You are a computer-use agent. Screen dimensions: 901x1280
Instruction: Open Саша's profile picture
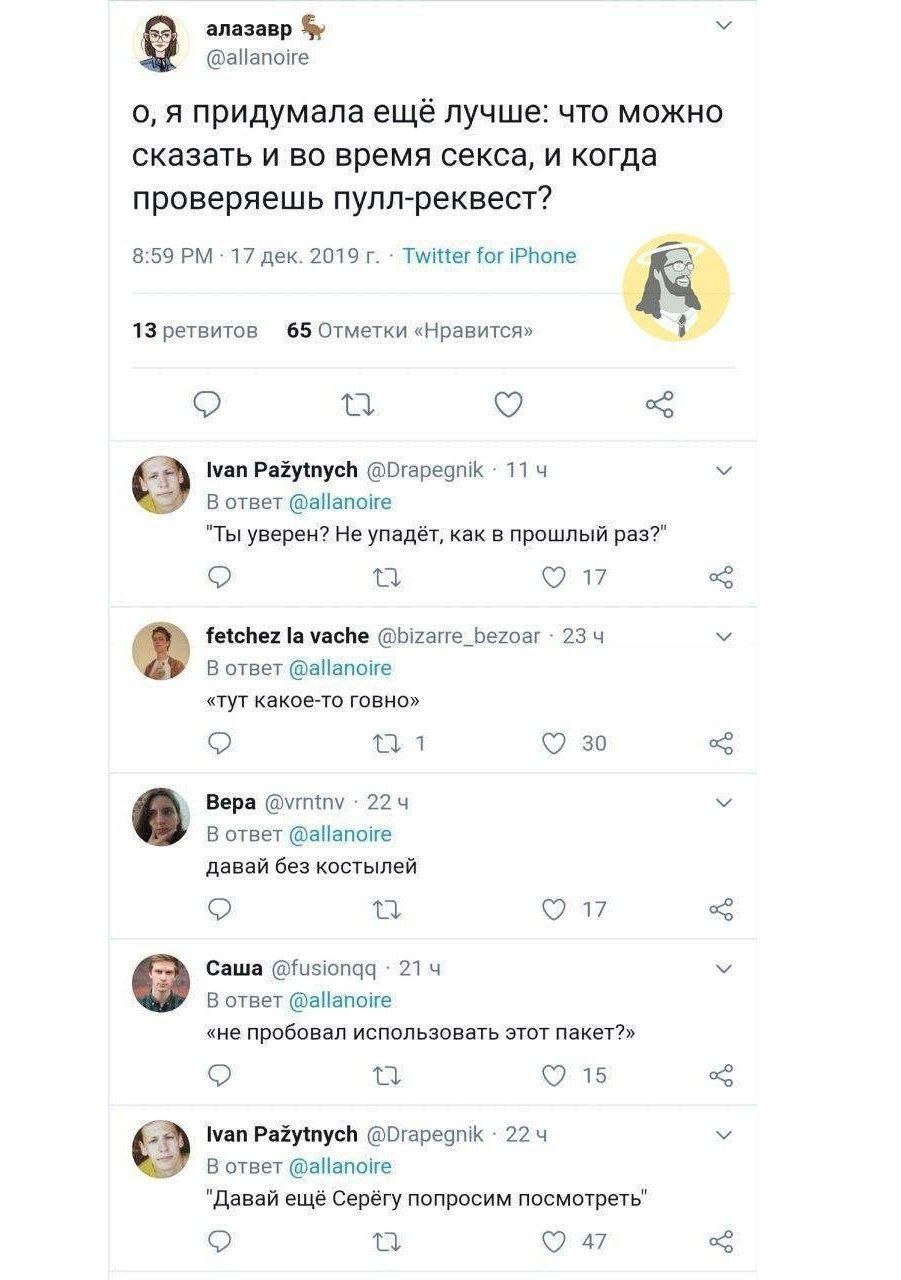(161, 983)
